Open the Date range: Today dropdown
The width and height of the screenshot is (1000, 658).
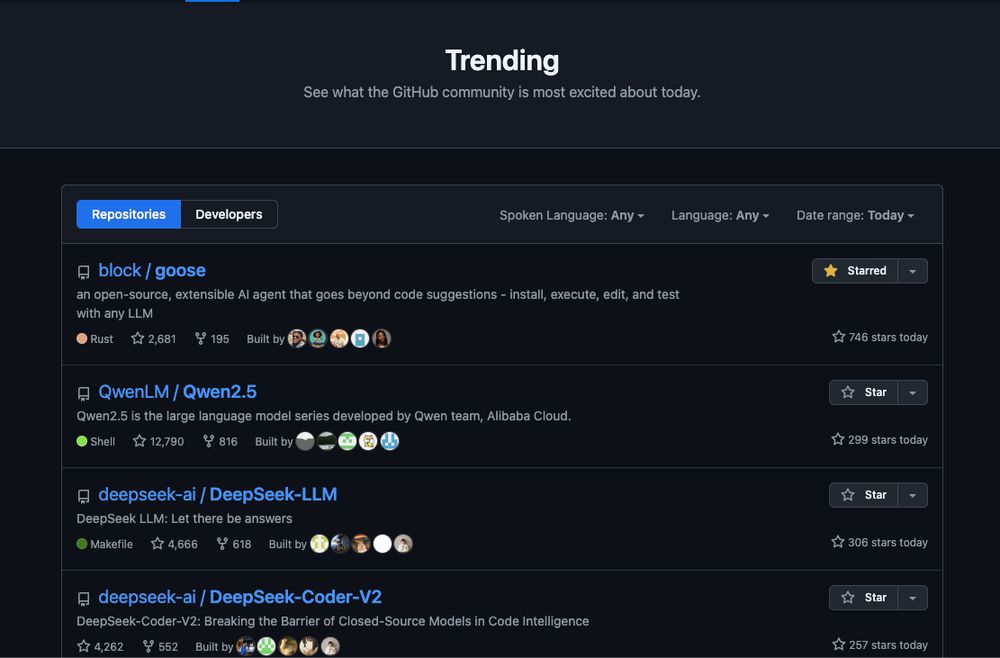[x=855, y=216]
